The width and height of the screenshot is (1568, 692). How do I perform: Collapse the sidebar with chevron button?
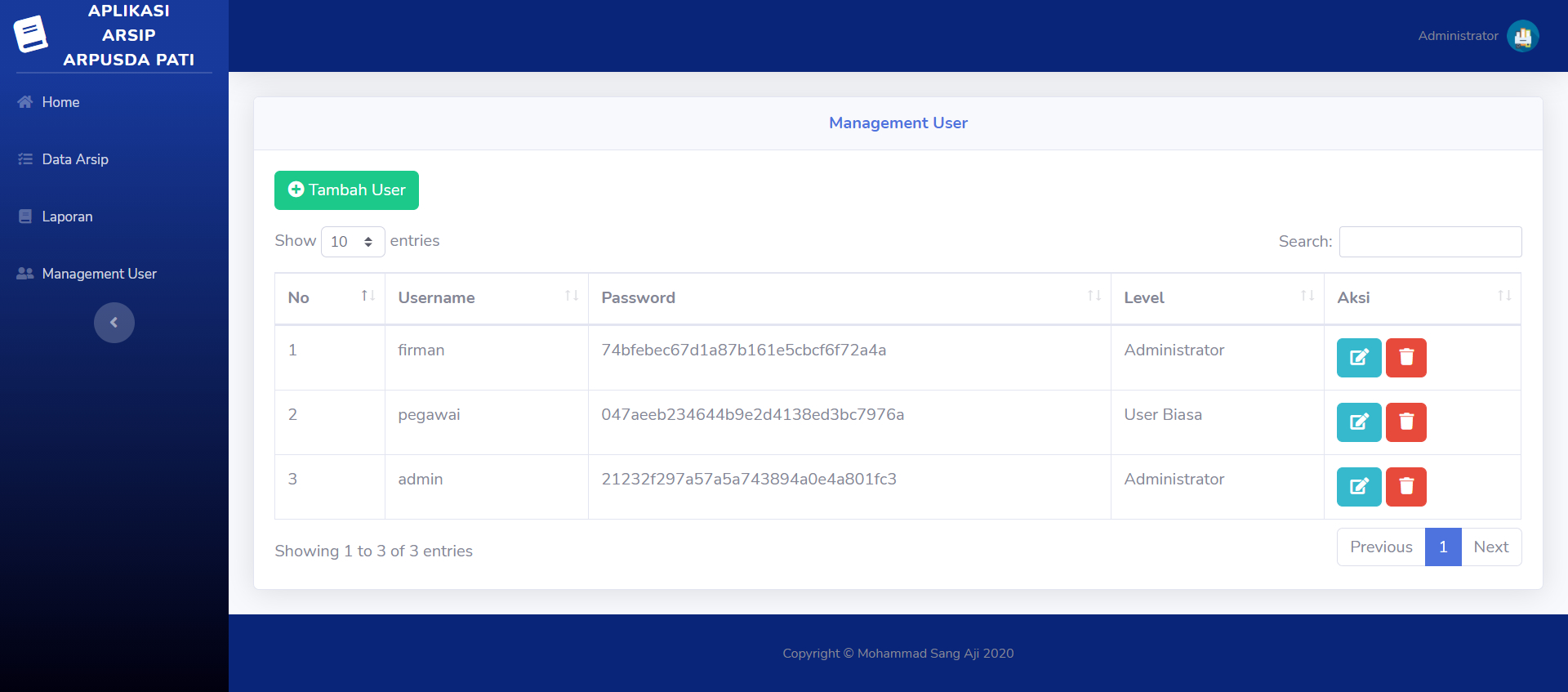coord(114,323)
